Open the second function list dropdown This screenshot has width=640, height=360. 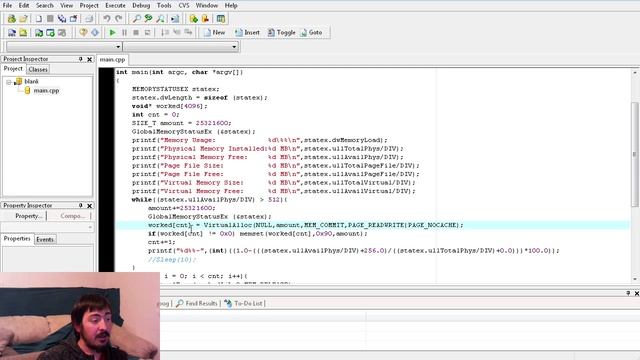tap(234, 47)
